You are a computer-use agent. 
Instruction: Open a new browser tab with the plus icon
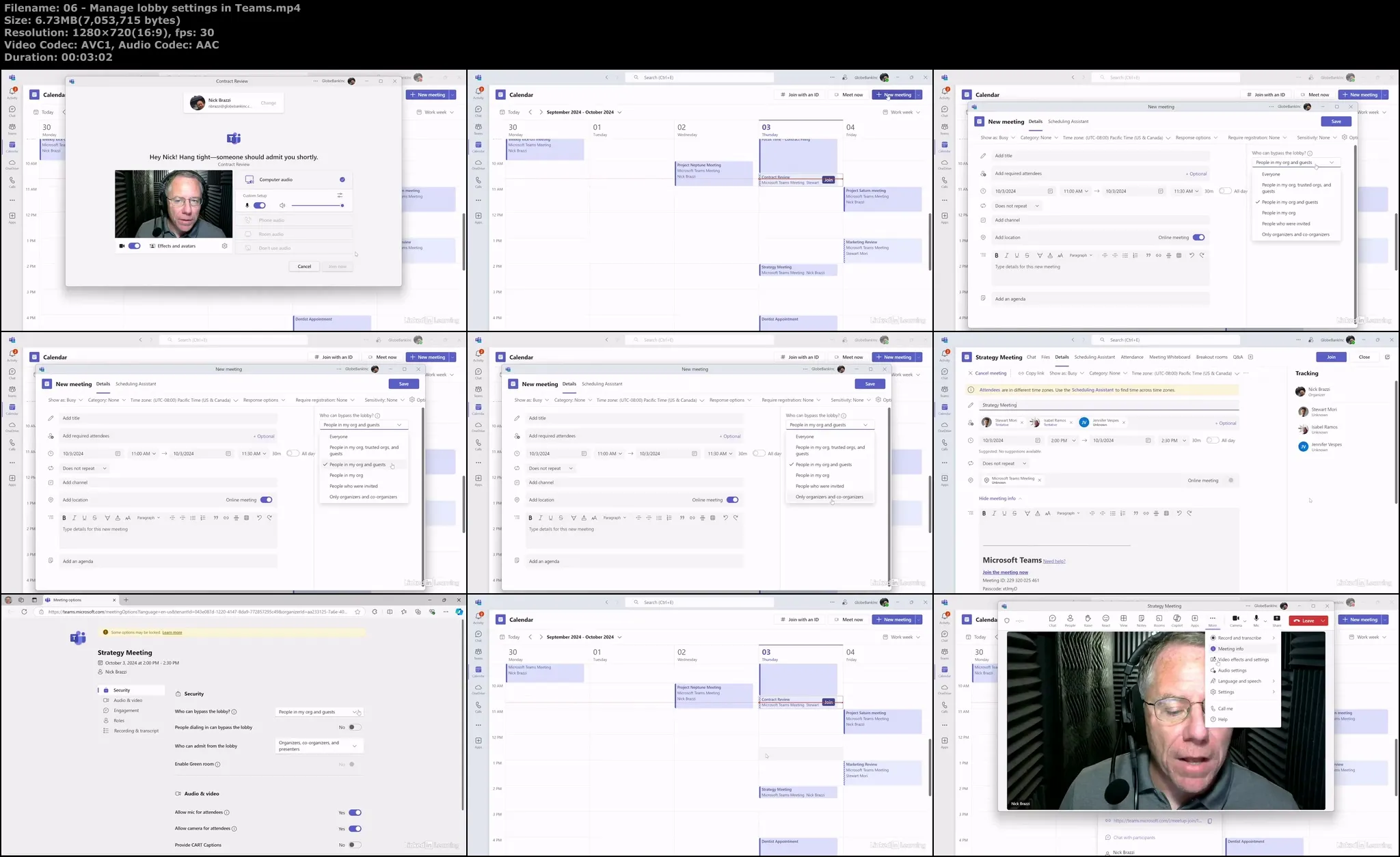126,600
